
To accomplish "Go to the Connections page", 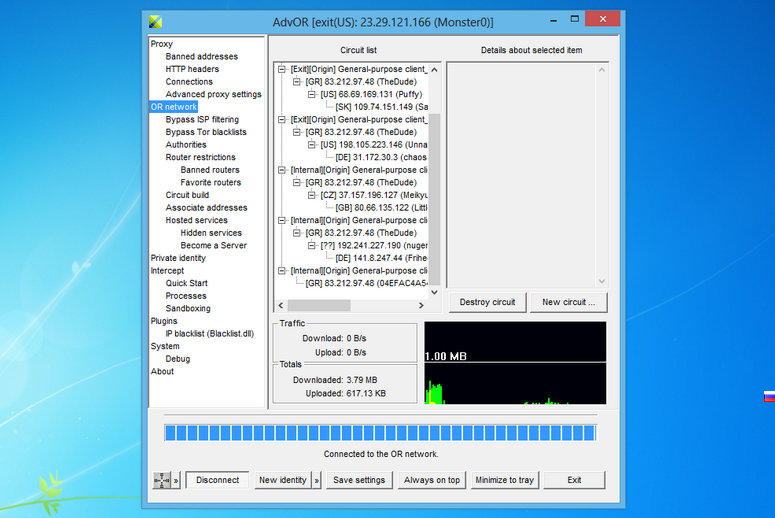I will (189, 82).
